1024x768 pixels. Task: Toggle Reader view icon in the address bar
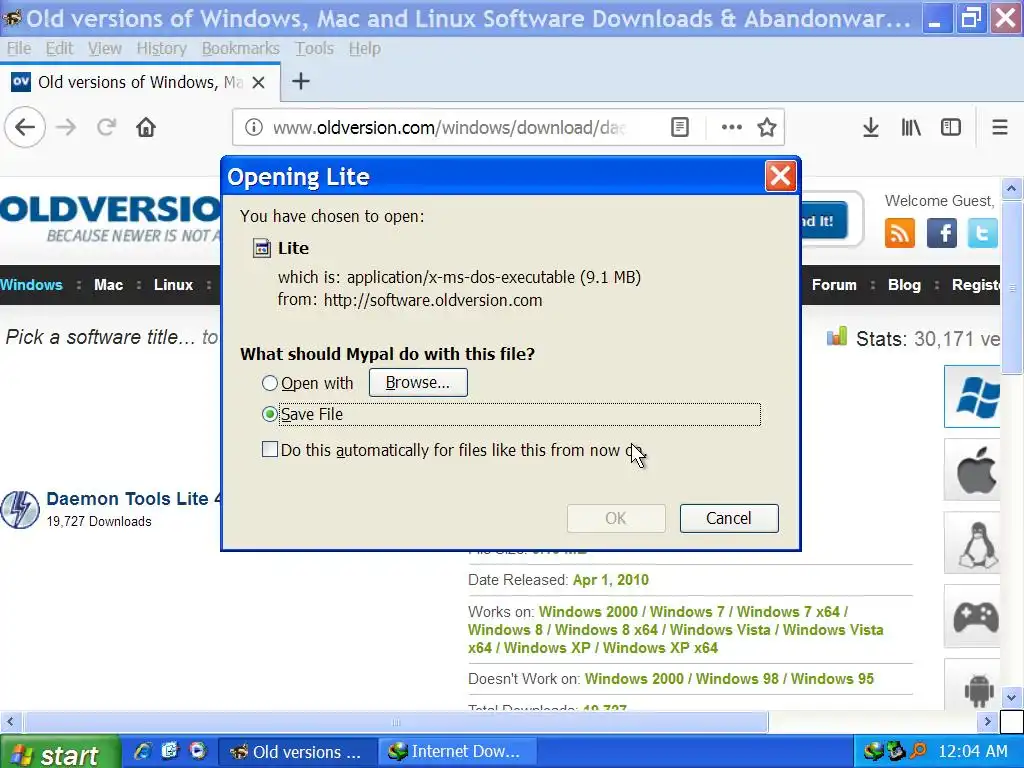tap(680, 127)
